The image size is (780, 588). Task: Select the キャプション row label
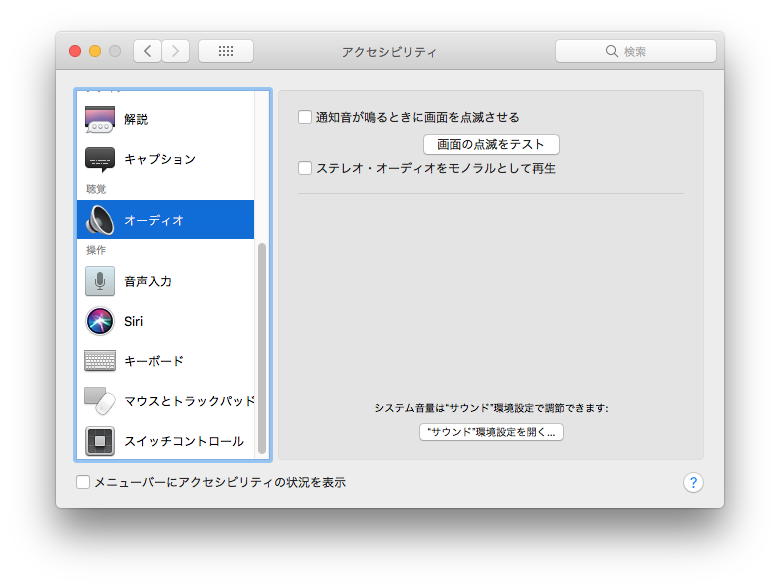click(160, 159)
